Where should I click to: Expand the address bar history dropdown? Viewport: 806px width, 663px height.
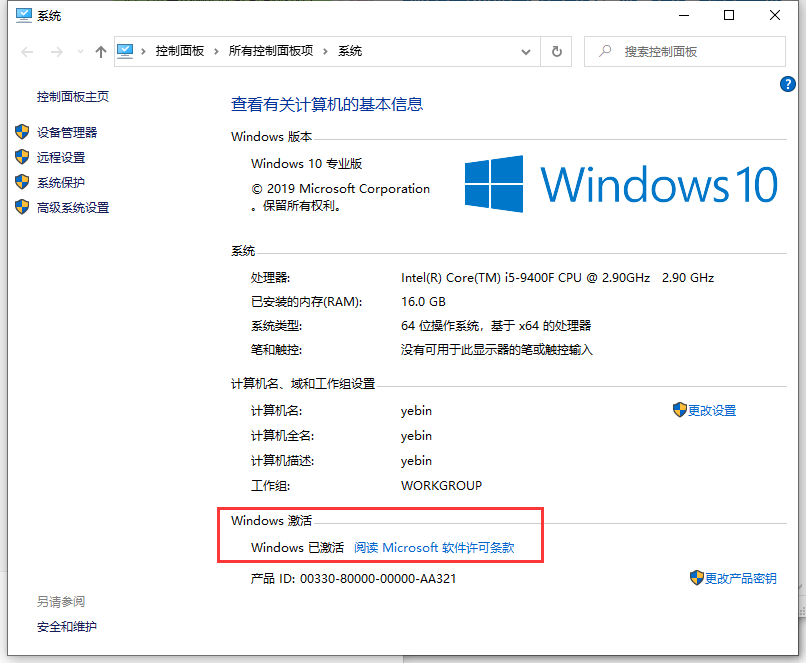pos(527,51)
